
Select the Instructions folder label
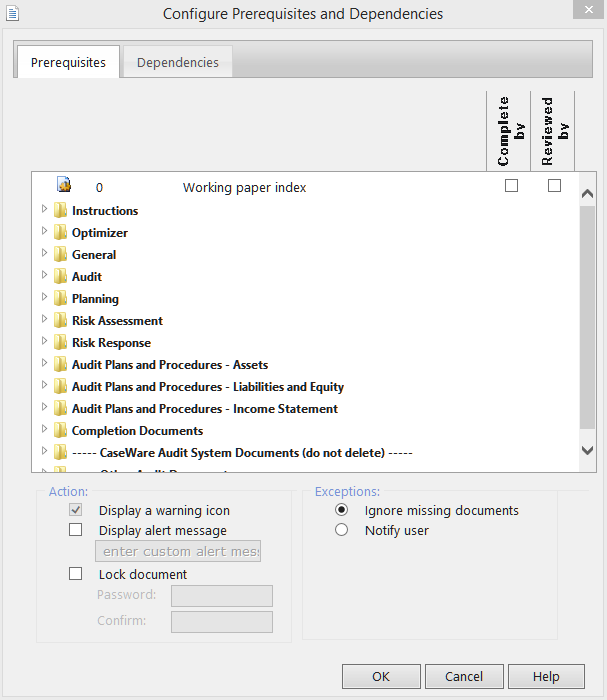point(105,211)
